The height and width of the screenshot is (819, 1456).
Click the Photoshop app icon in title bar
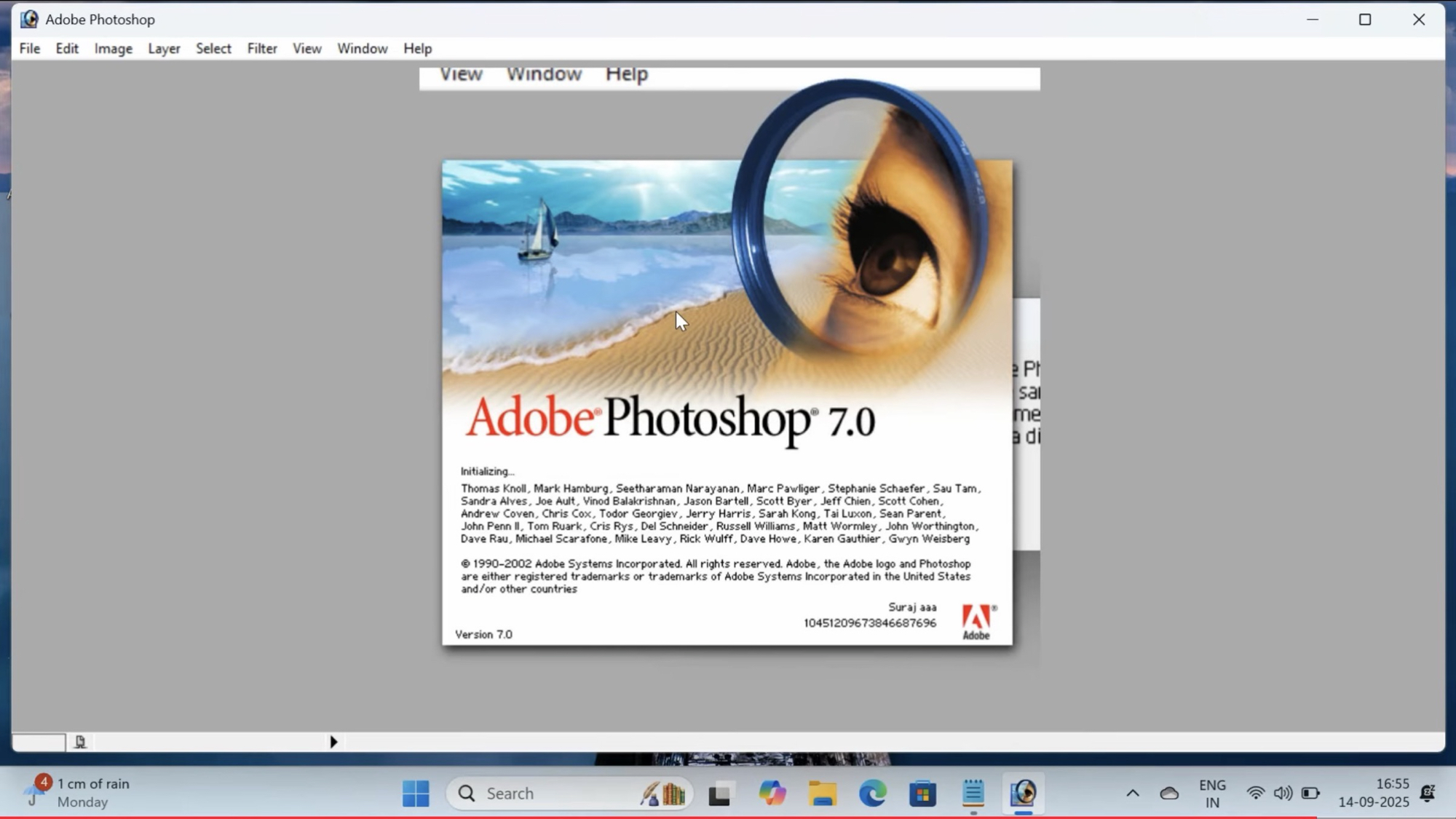(x=29, y=20)
